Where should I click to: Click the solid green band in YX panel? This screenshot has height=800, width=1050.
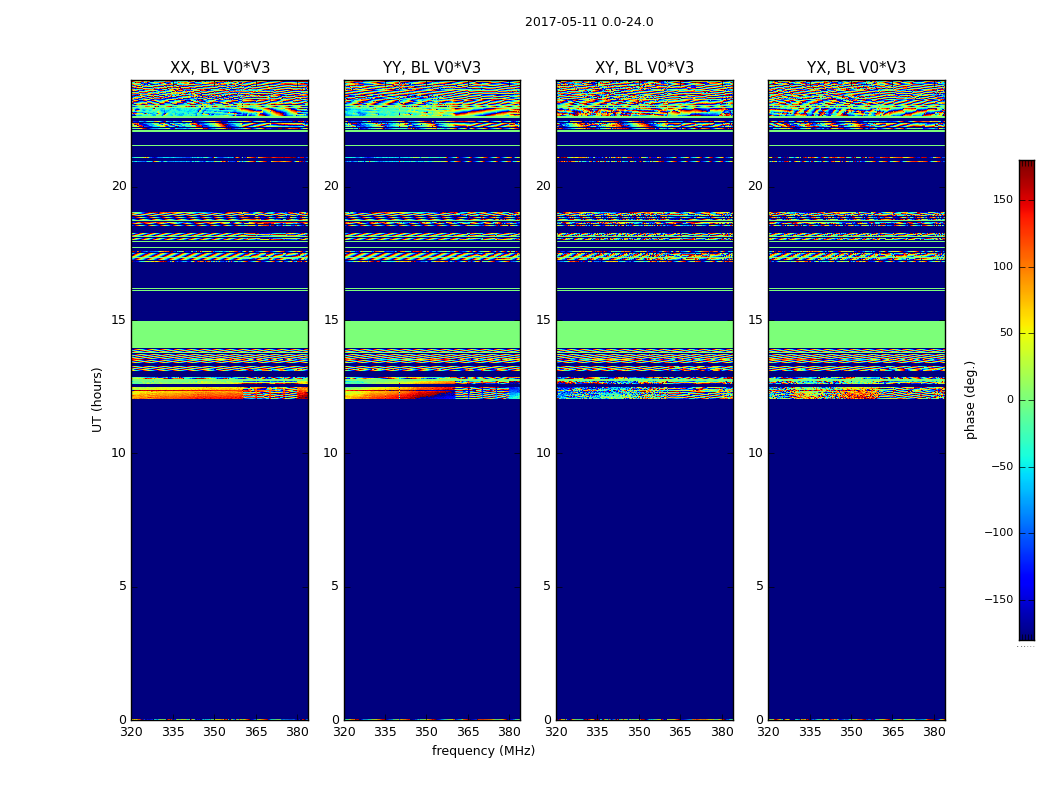point(856,334)
